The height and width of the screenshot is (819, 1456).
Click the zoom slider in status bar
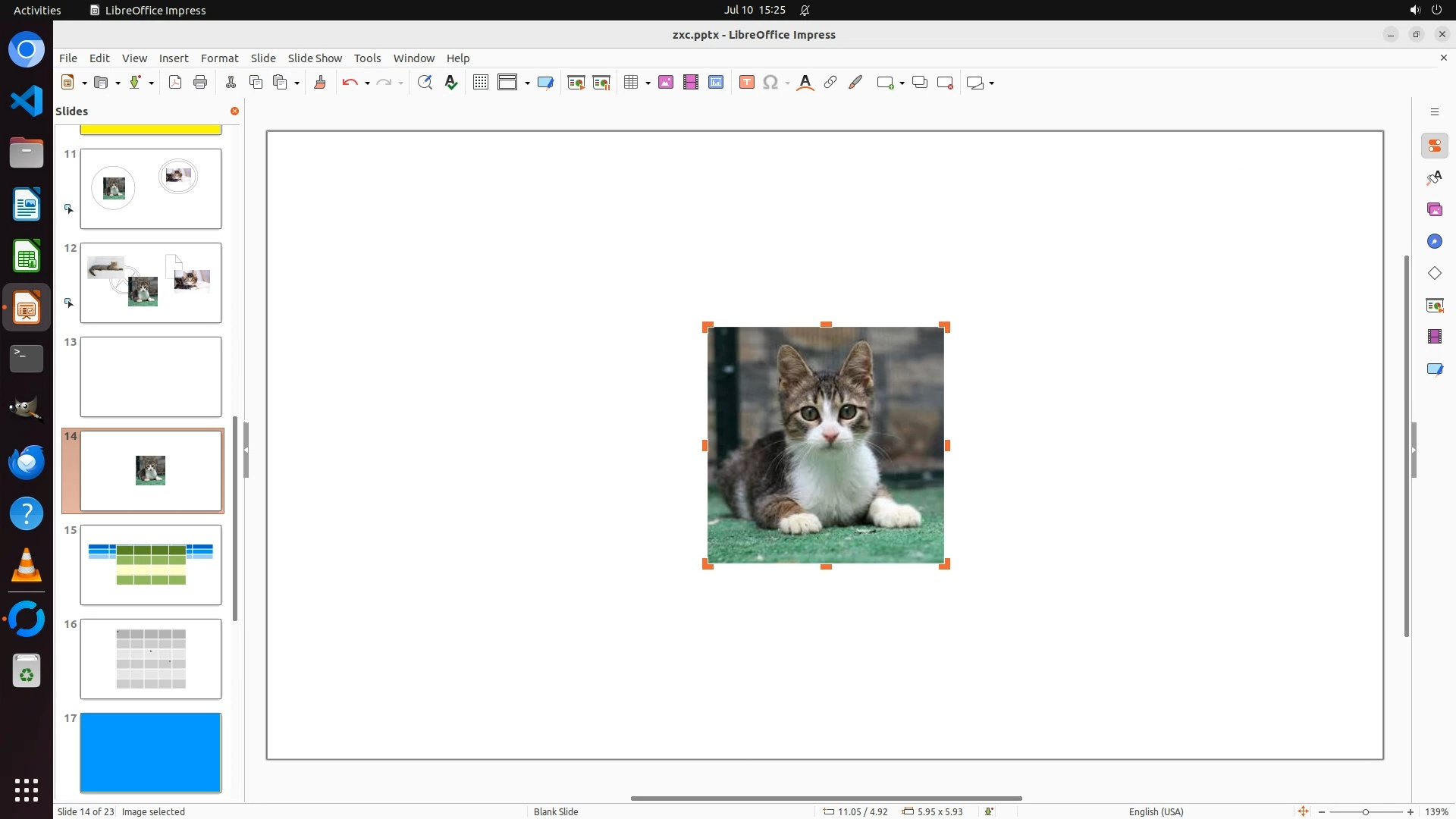click(x=1366, y=812)
